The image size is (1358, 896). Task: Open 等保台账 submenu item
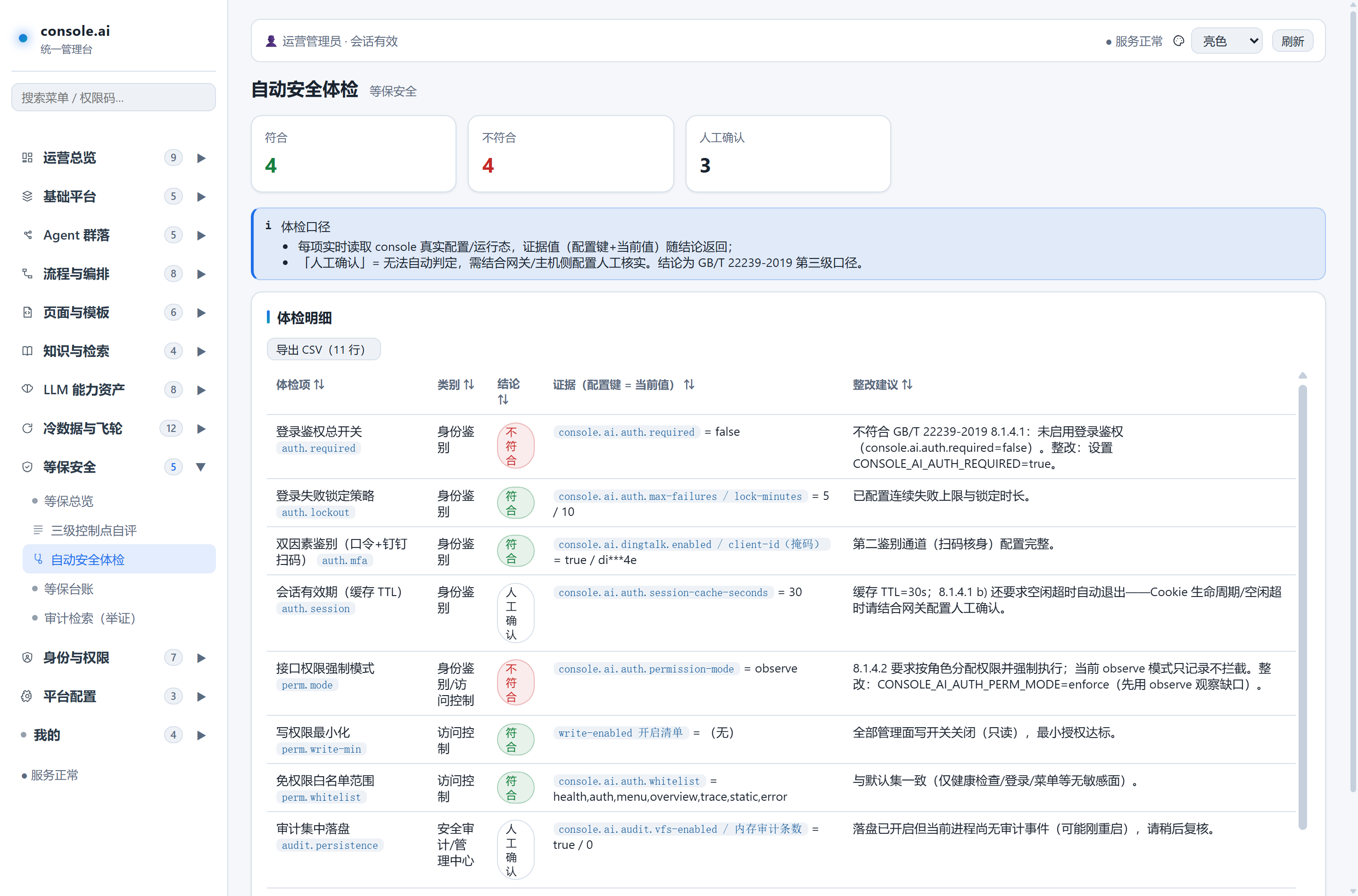pos(119,589)
